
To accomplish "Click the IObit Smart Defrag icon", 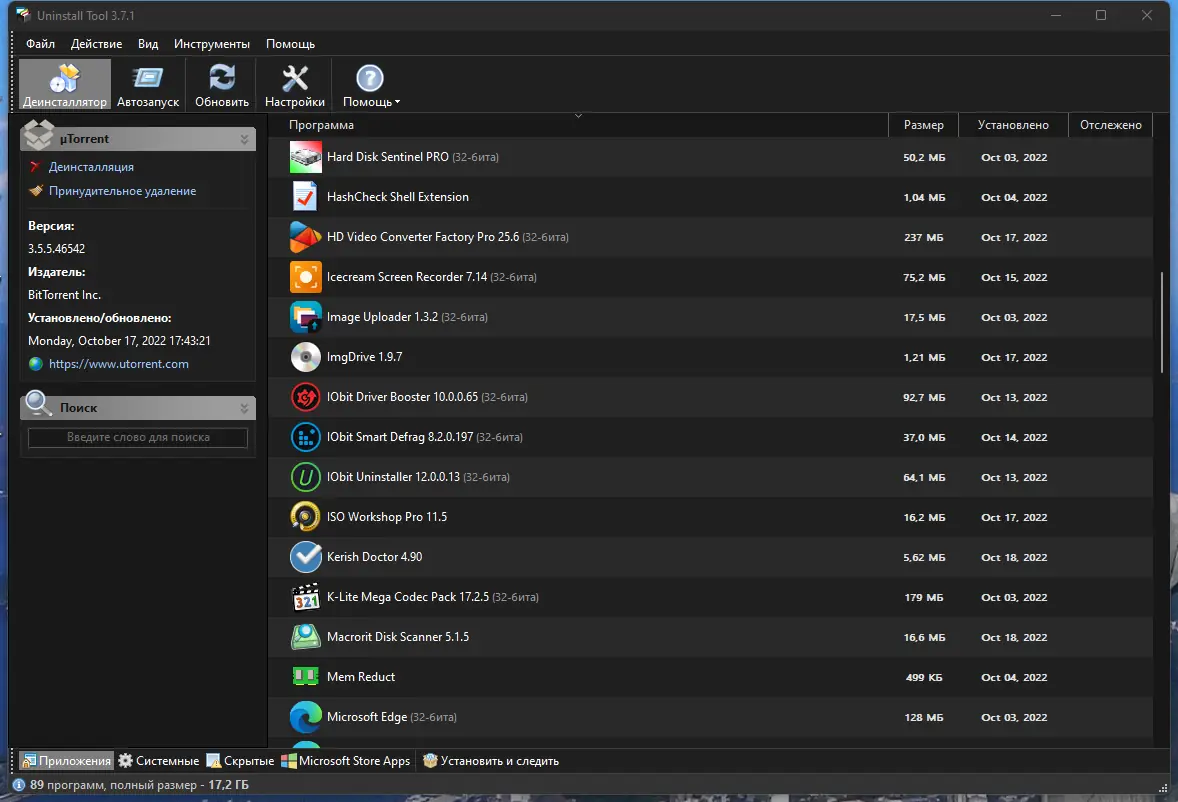I will (x=306, y=437).
